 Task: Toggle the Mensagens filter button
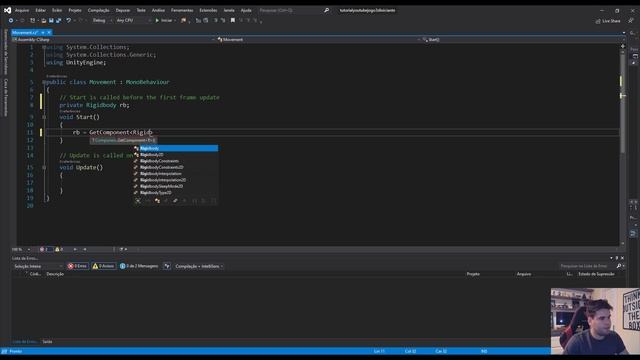tap(139, 266)
